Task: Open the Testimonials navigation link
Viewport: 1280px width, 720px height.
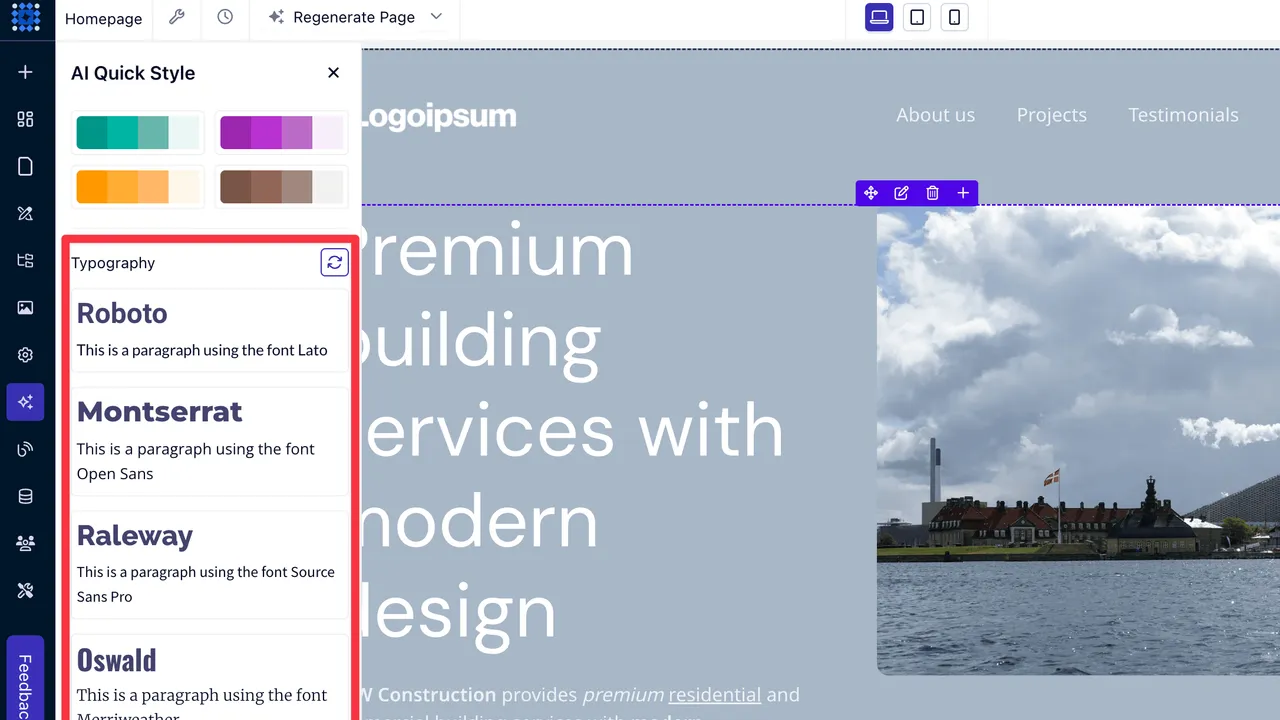Action: pos(1183,115)
